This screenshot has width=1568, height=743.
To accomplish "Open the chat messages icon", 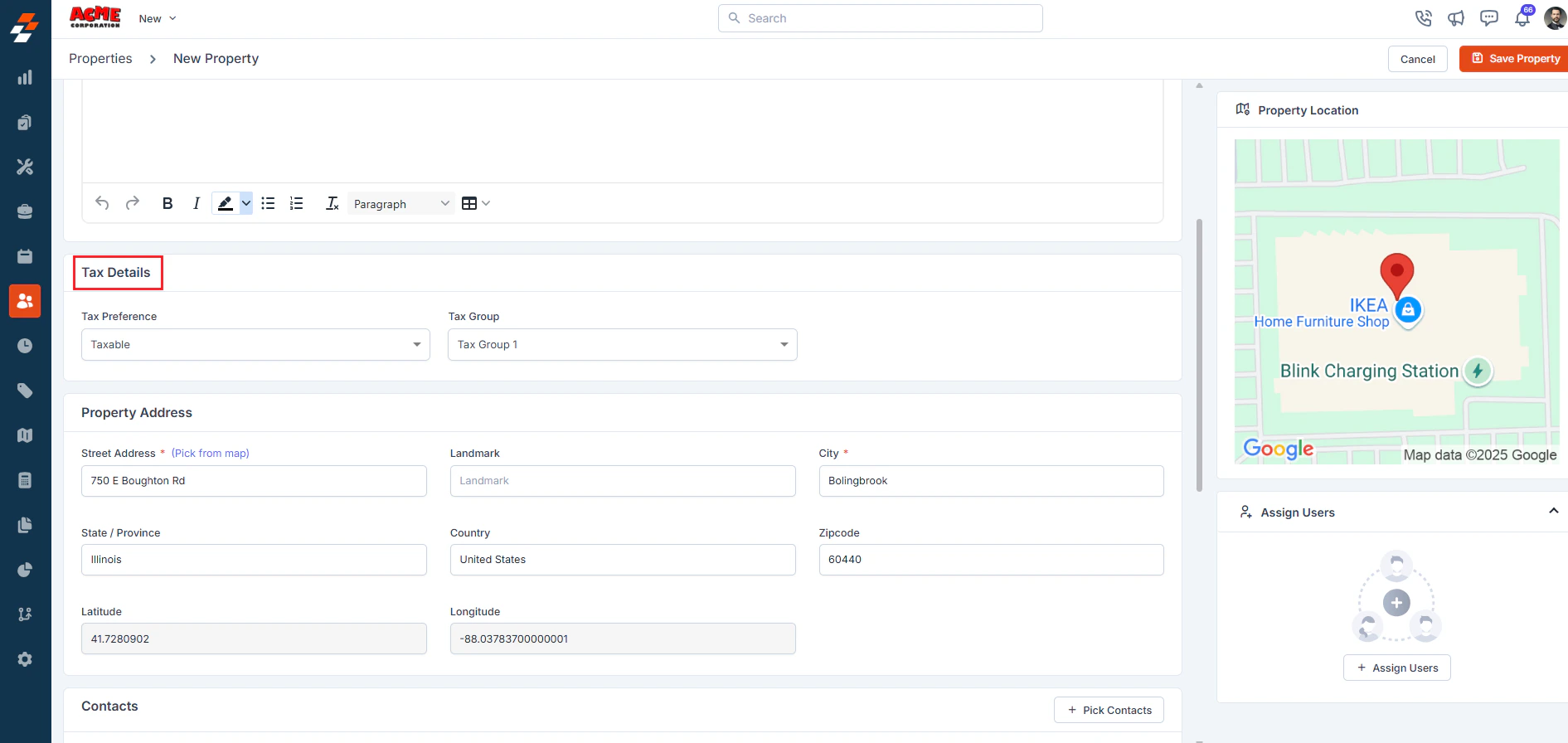I will click(x=1489, y=18).
